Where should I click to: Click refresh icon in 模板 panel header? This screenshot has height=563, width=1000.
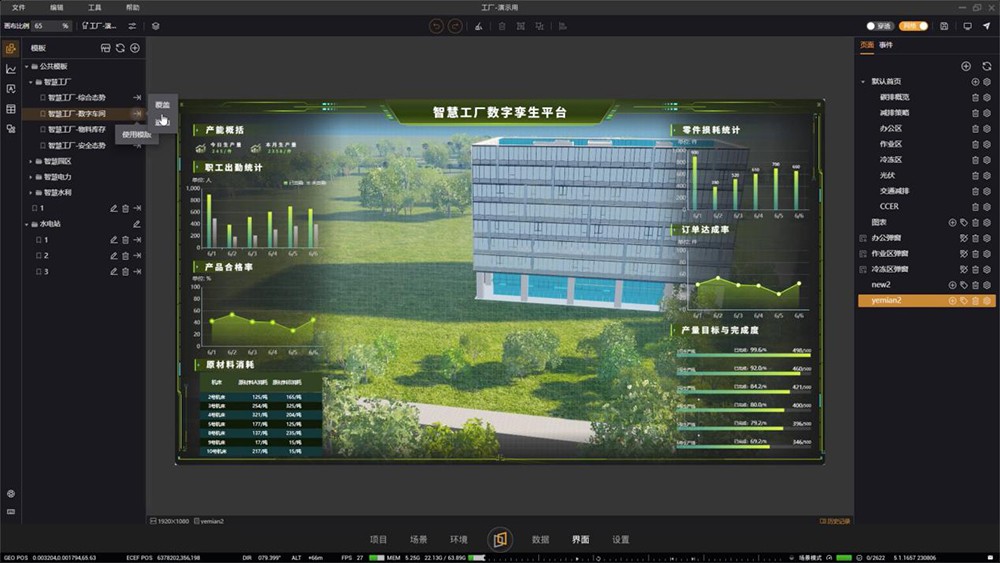coord(120,47)
